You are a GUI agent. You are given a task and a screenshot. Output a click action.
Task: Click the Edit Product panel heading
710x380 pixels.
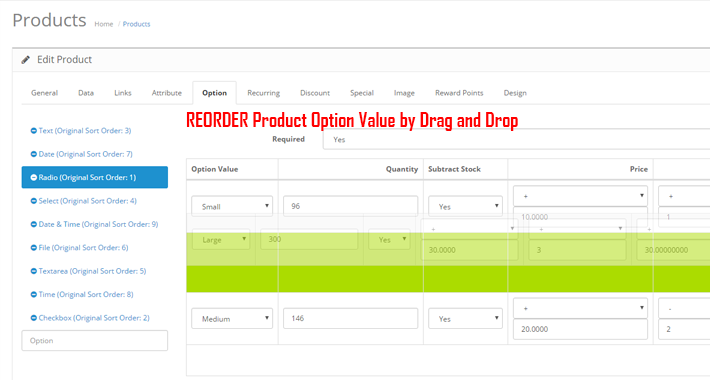pos(64,60)
